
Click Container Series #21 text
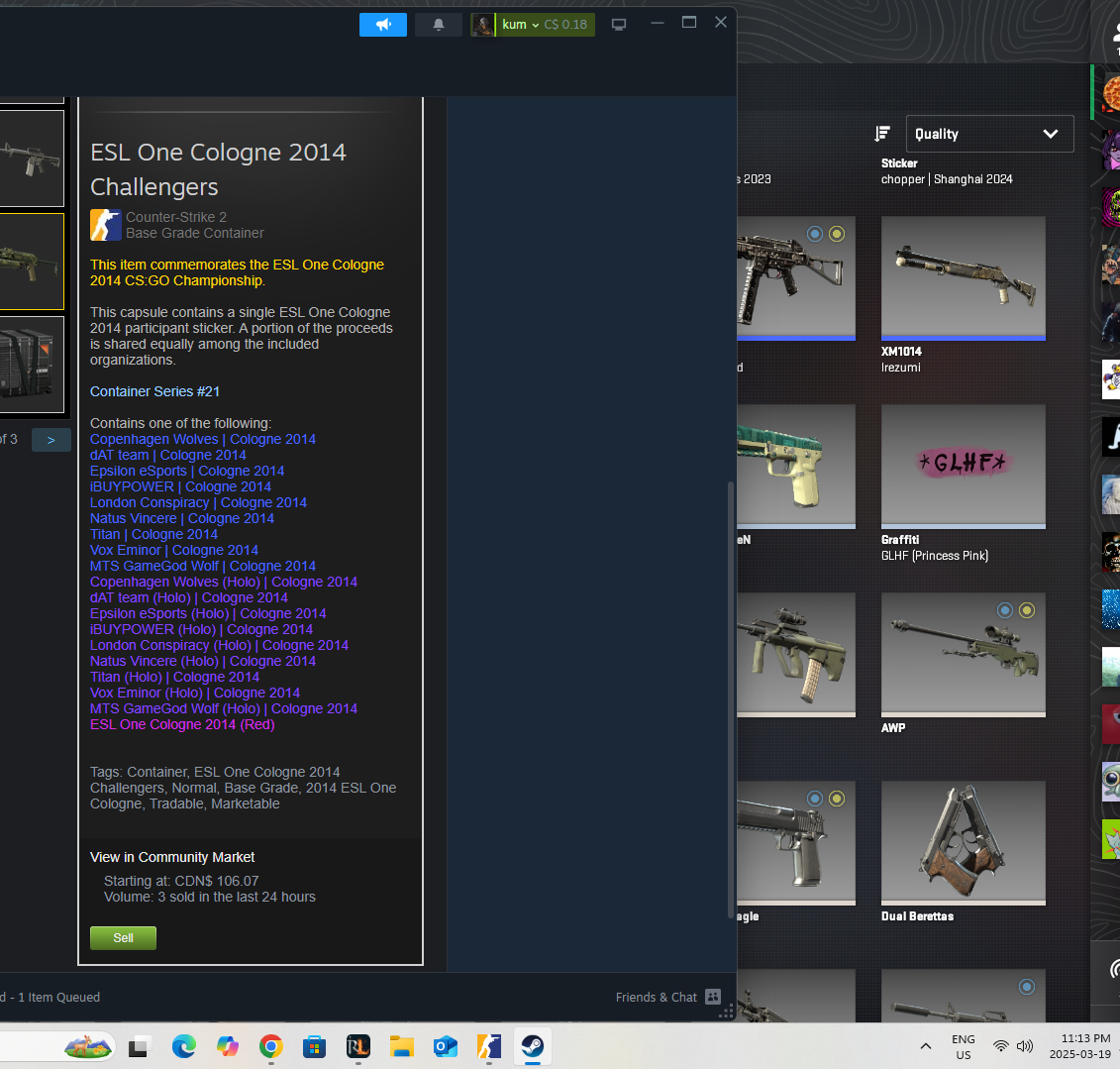click(155, 391)
